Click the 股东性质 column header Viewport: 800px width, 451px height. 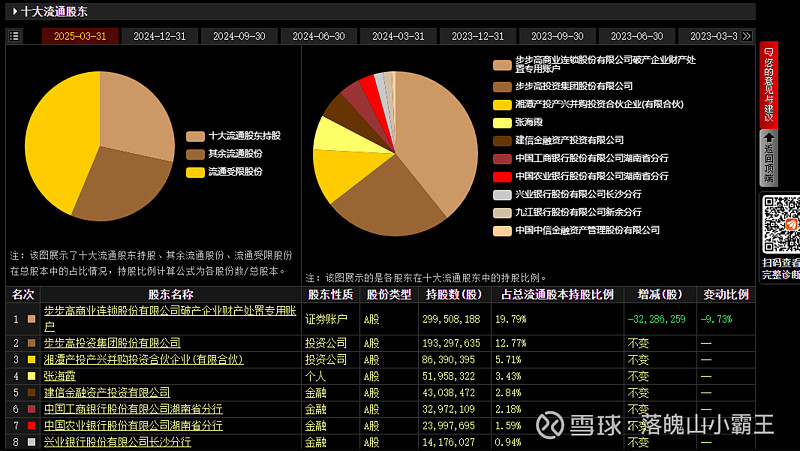331,294
